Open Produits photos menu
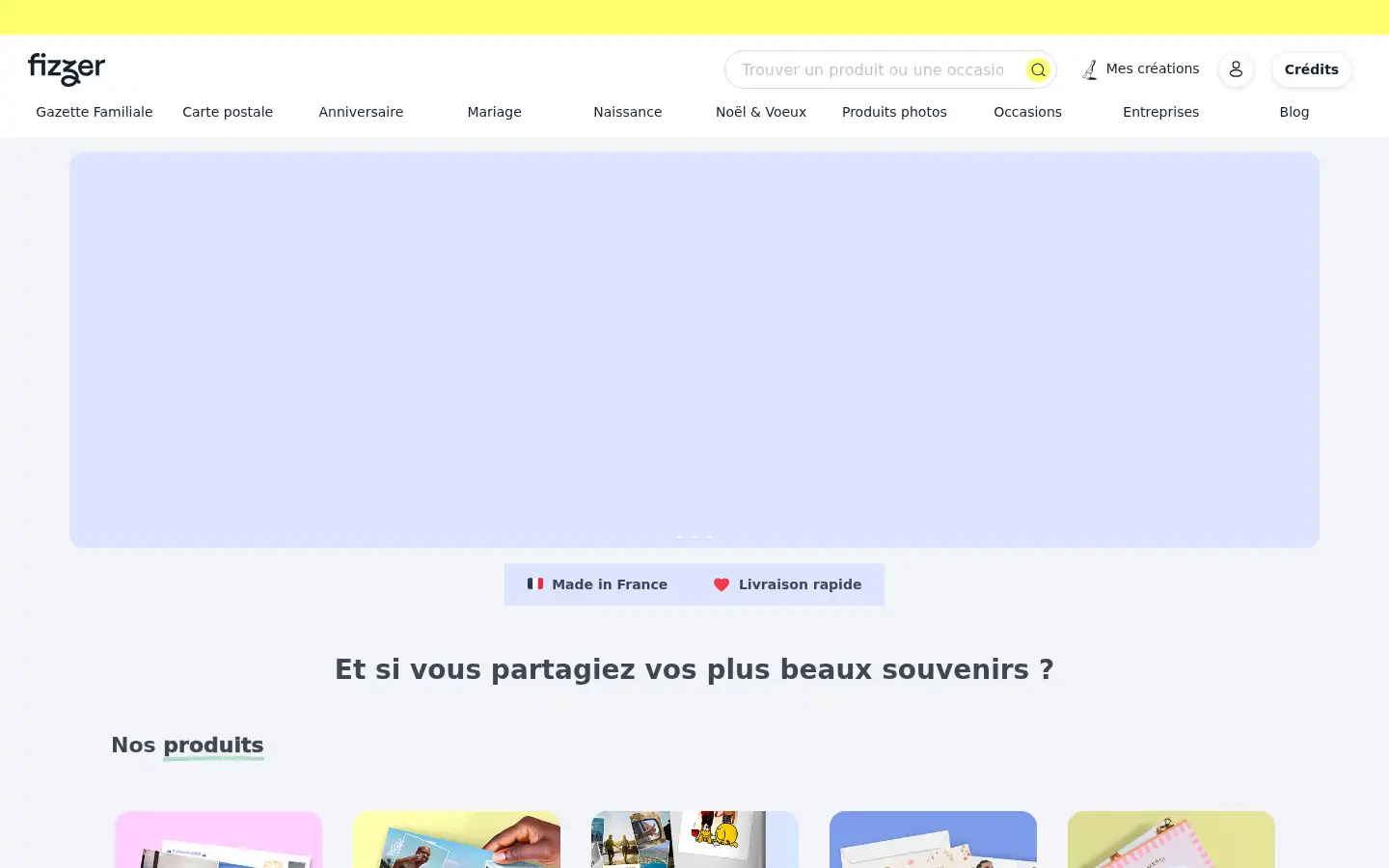Viewport: 1389px width, 868px height. coord(894,112)
